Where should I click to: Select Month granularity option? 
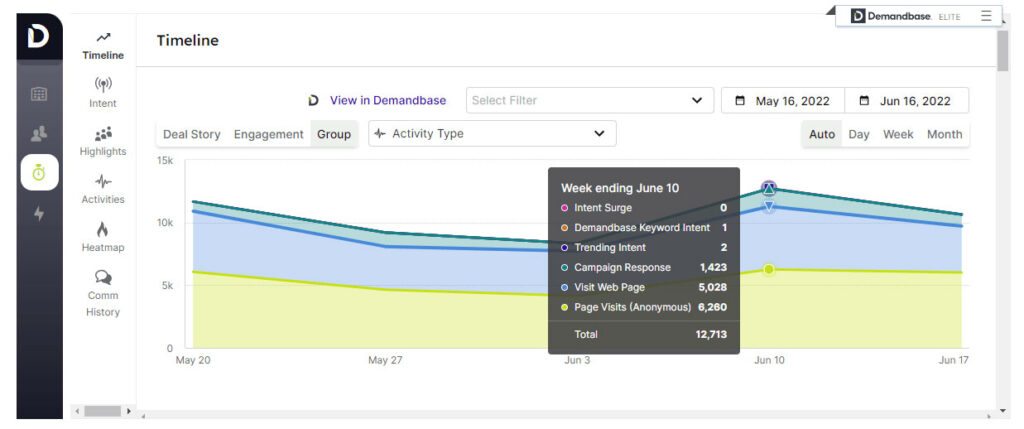pos(944,134)
